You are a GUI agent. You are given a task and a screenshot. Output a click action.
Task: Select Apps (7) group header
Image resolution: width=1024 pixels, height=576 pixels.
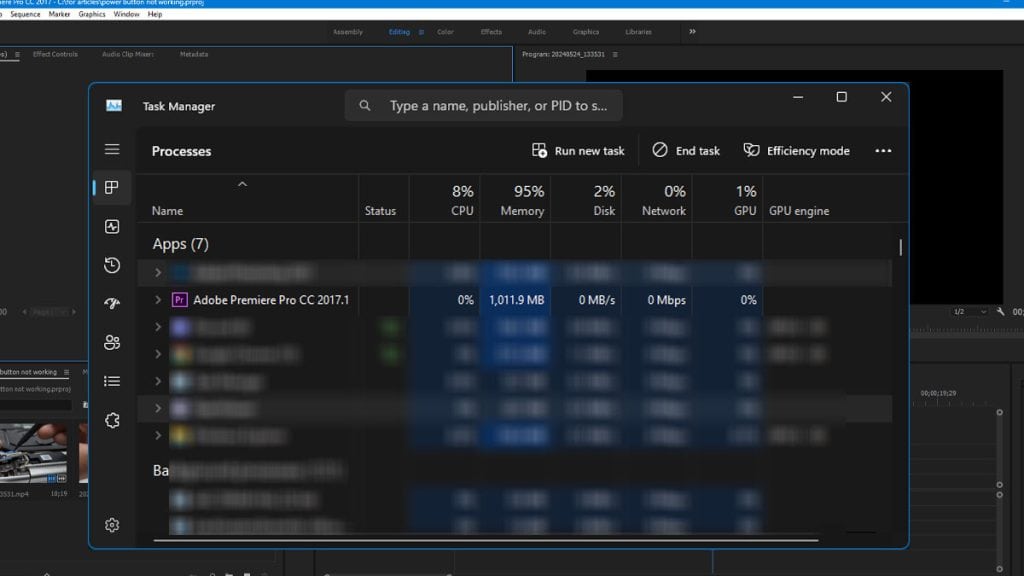tap(180, 244)
